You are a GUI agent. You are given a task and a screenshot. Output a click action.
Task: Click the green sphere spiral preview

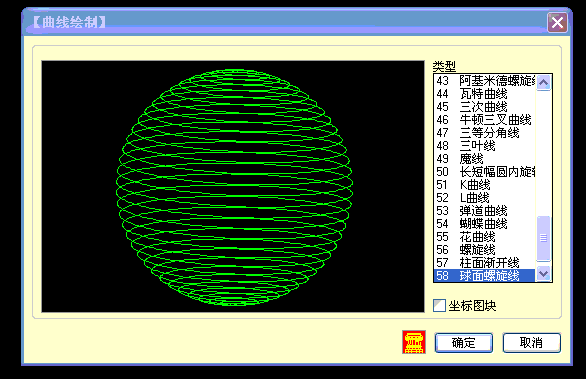(234, 187)
